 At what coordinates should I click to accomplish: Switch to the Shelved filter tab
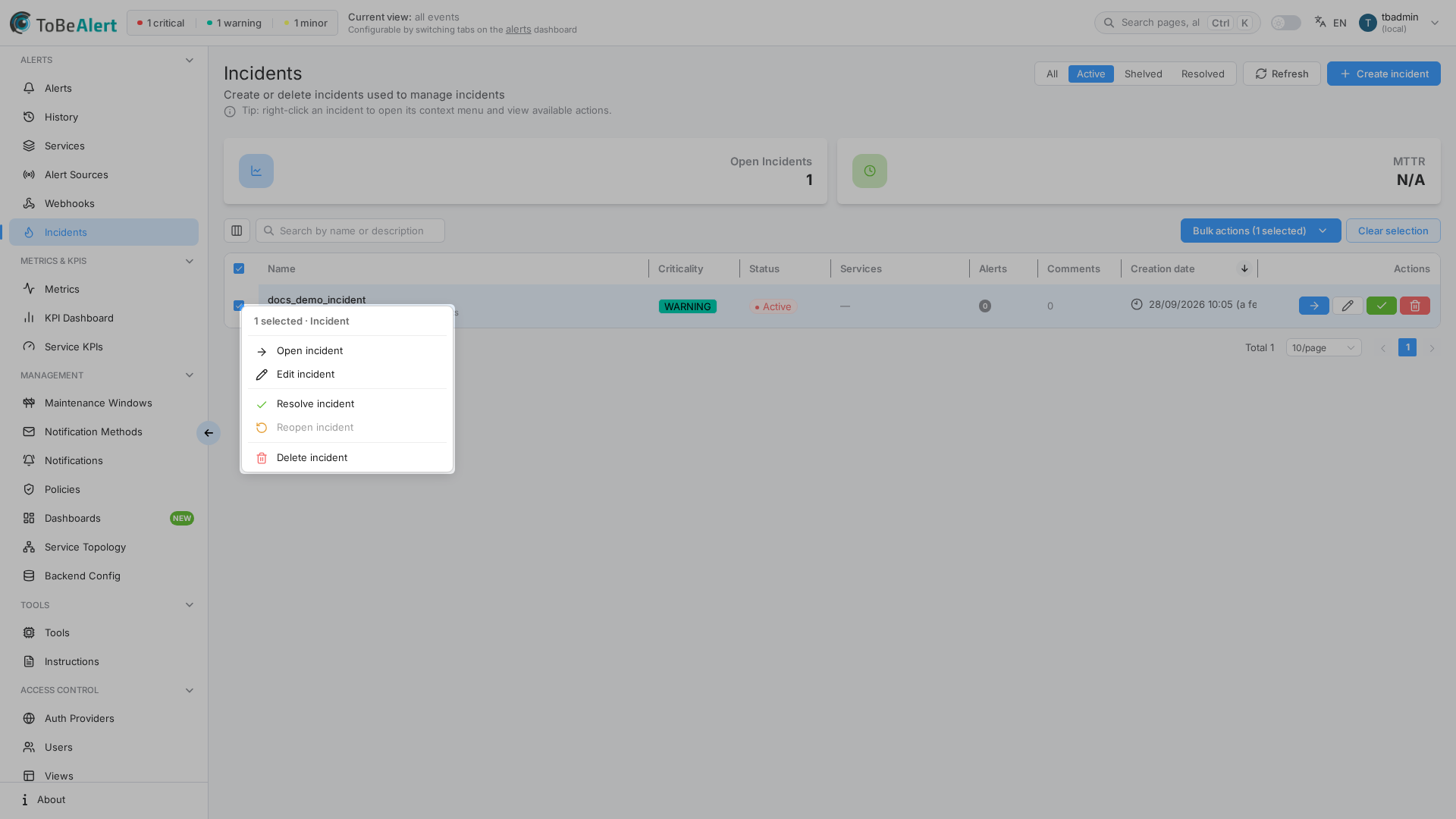(x=1143, y=74)
